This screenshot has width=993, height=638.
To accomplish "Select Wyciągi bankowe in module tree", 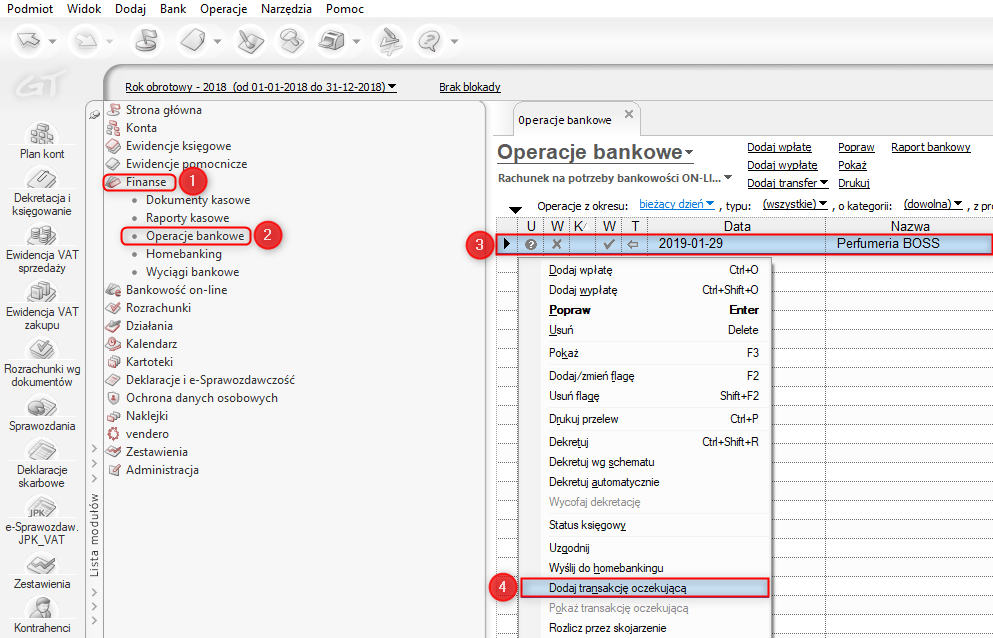I will pyautogui.click(x=192, y=272).
